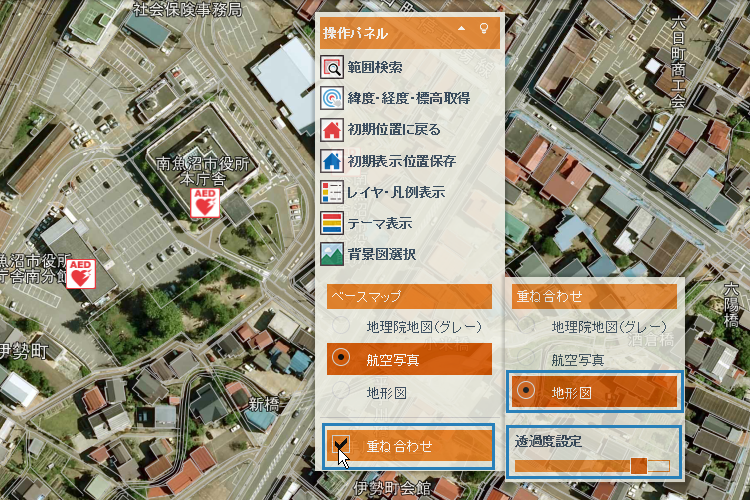Click the AED marker at 南魚沼市役所本庁舎

coord(205,202)
